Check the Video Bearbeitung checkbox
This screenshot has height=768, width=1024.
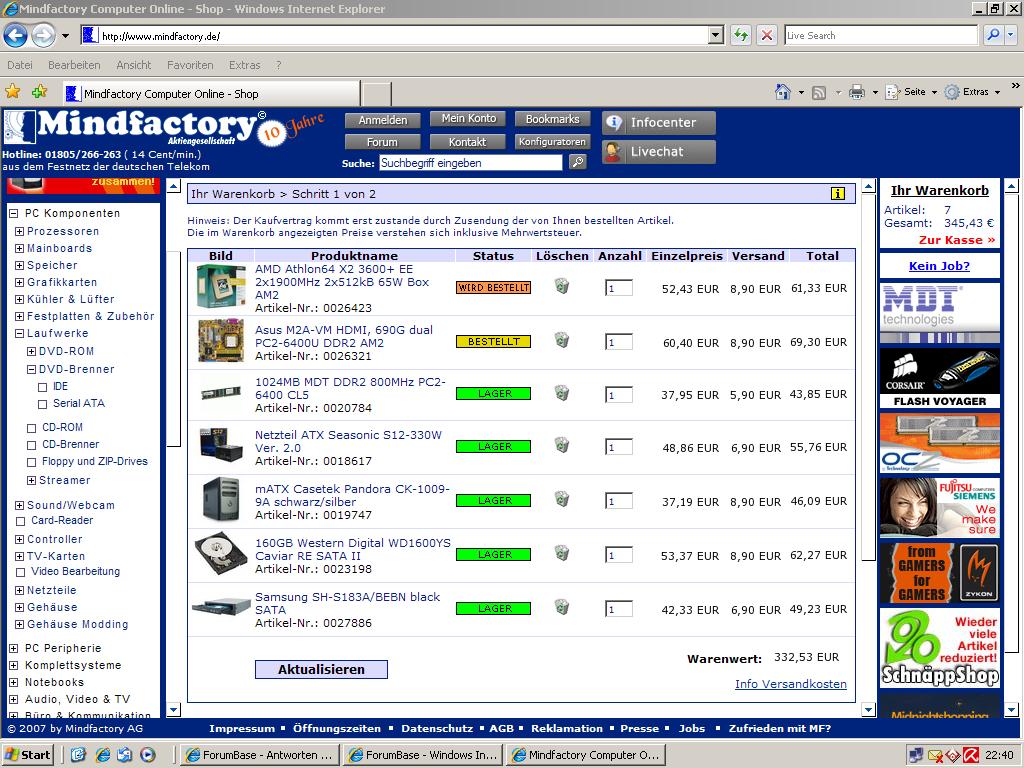click(20, 572)
